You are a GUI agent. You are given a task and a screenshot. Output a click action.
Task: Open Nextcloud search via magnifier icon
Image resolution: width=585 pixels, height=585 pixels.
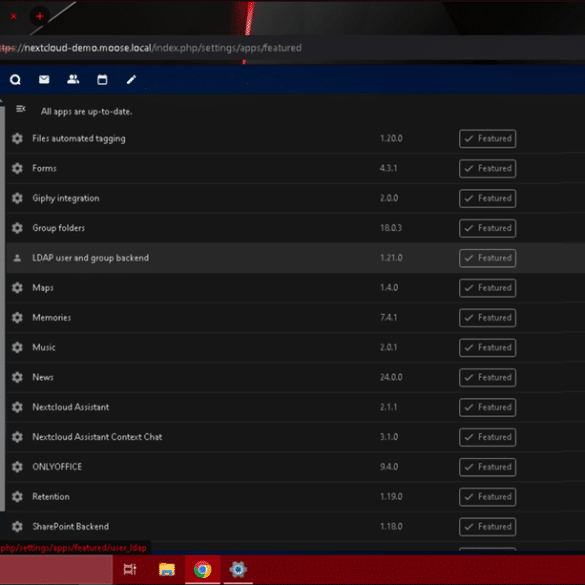(15, 79)
